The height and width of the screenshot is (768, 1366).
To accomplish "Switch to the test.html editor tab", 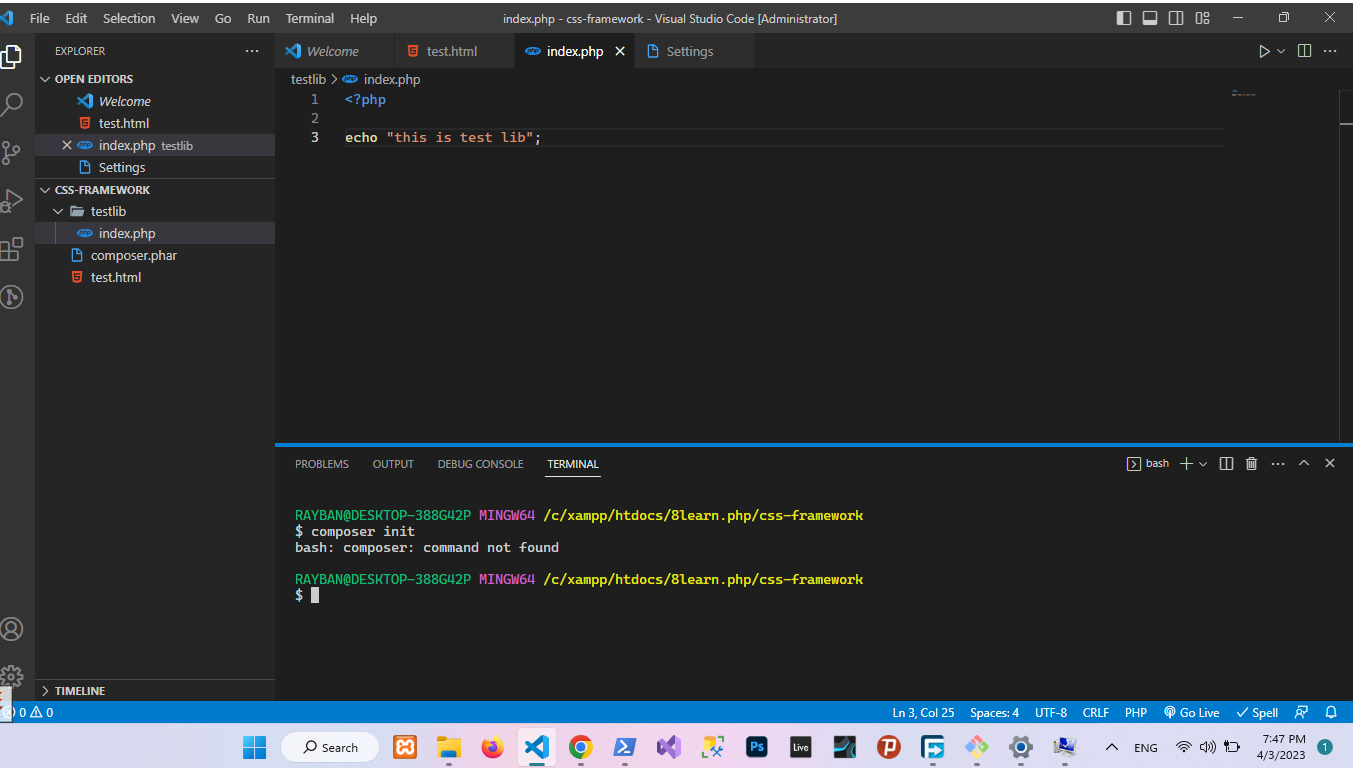I will (452, 51).
